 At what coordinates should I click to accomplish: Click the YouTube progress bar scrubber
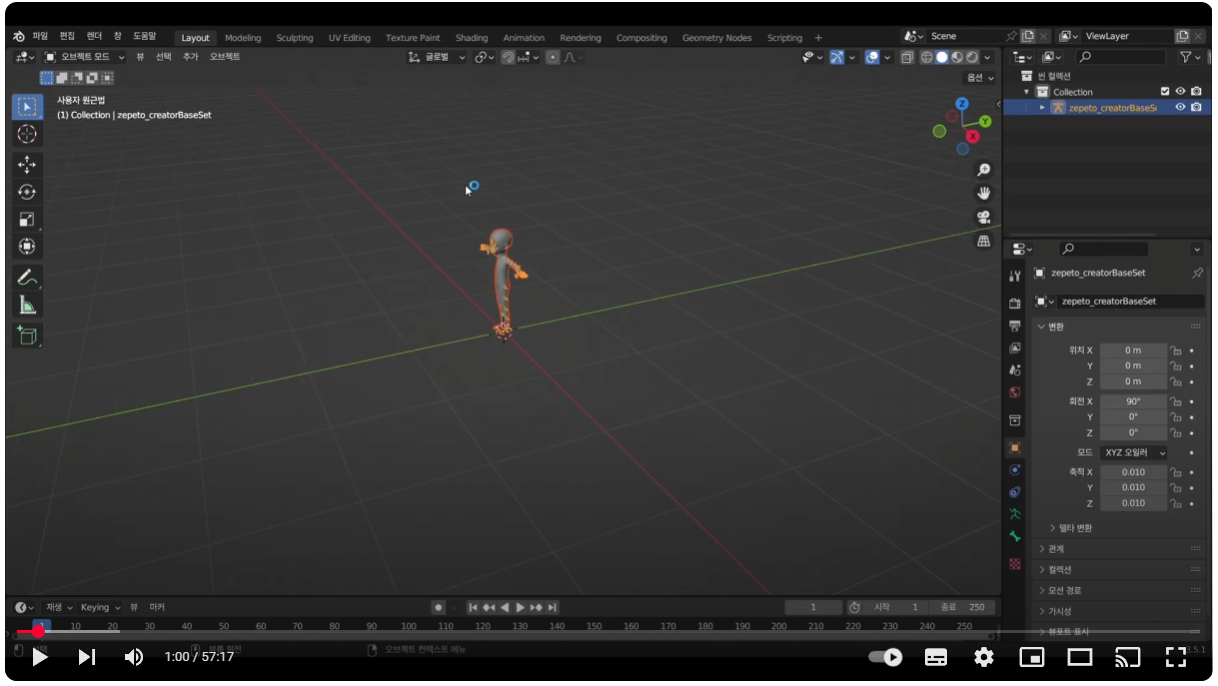pos(38,631)
